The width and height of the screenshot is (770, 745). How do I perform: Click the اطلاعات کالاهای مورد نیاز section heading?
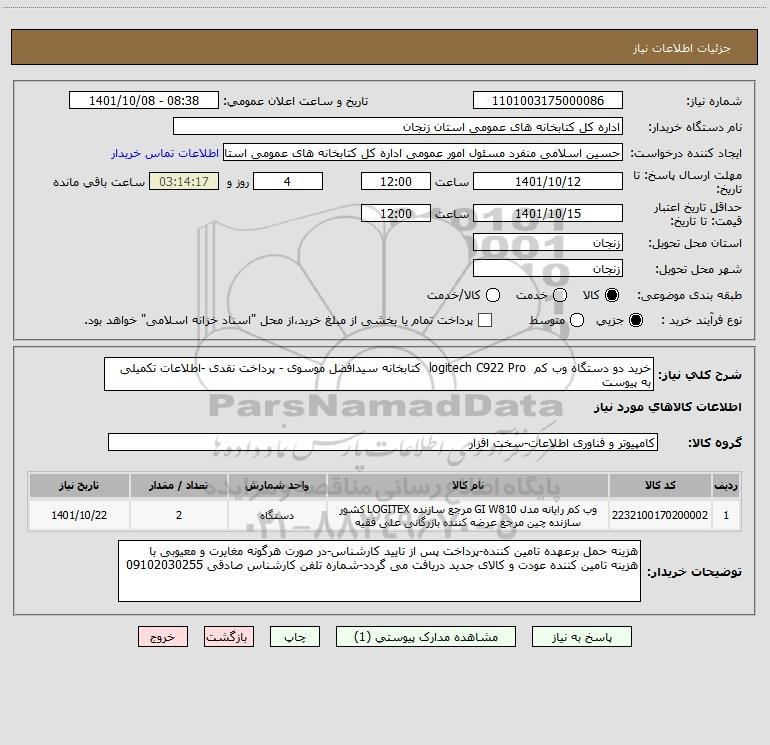[668, 407]
